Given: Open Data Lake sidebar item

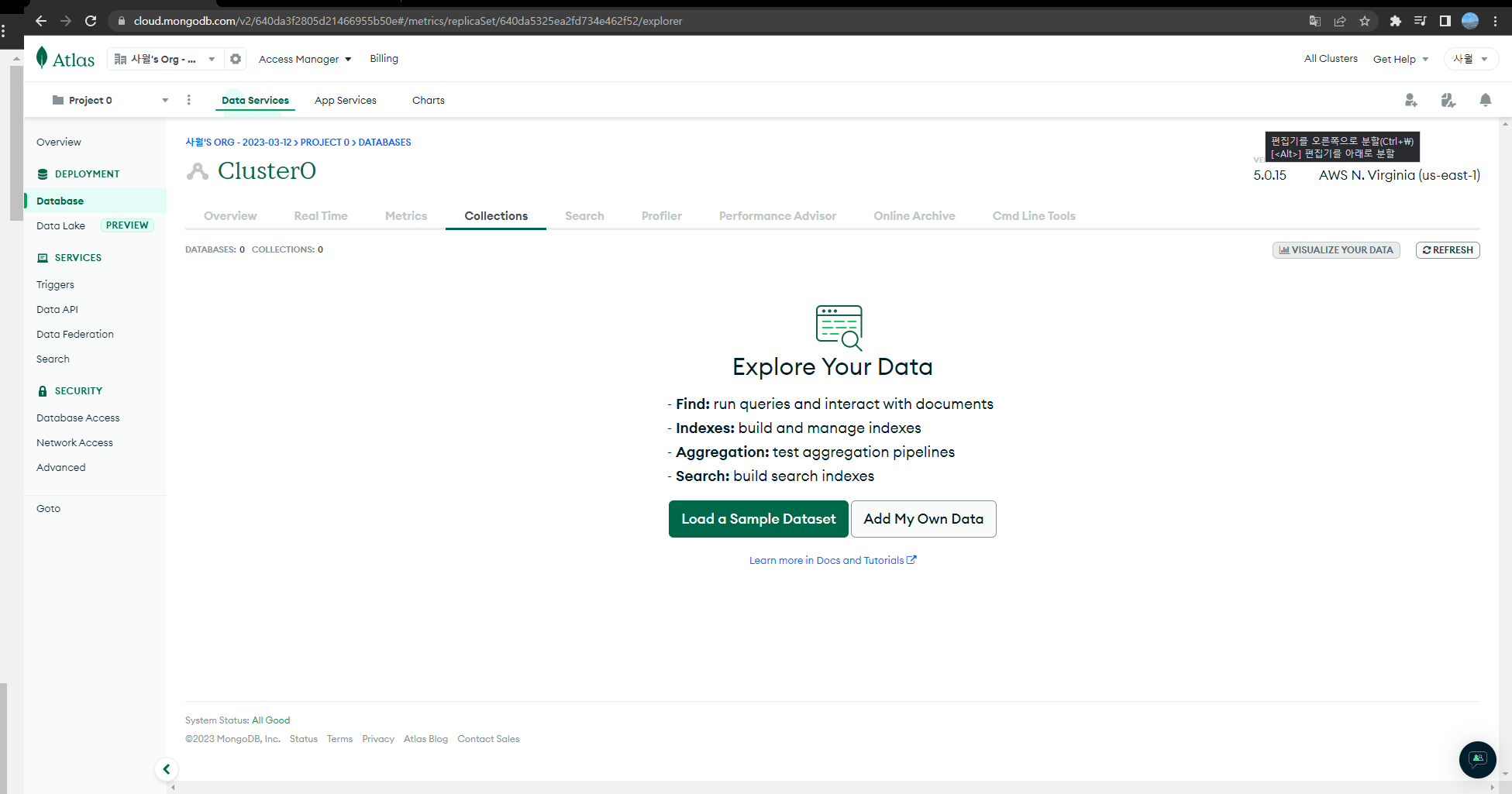Looking at the screenshot, I should click(x=60, y=225).
